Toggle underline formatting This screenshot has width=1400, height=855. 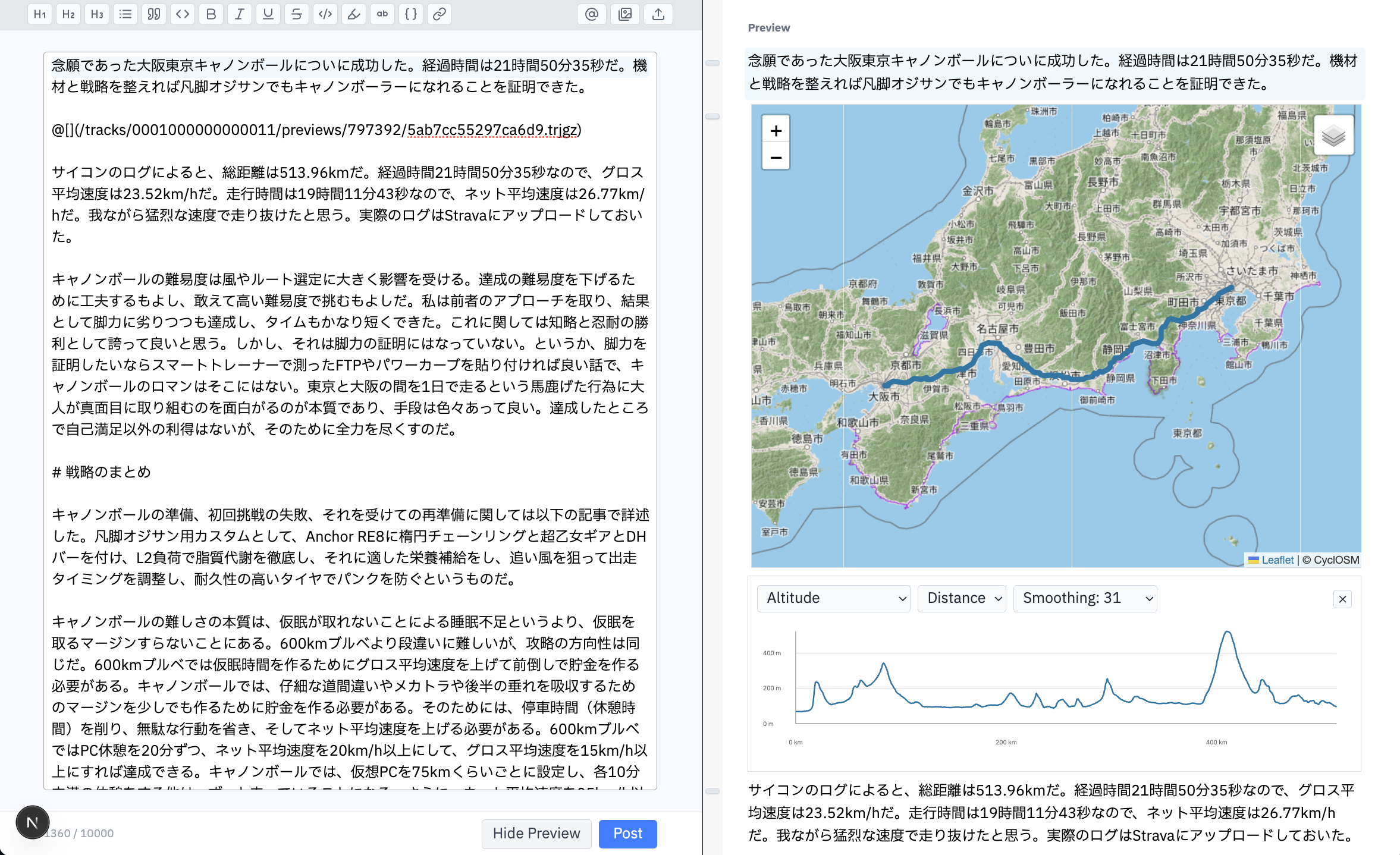pyautogui.click(x=268, y=14)
